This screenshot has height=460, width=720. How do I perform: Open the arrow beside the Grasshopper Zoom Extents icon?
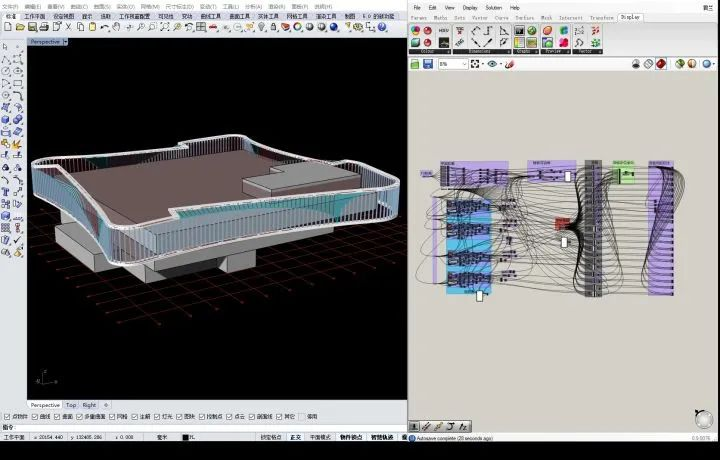click(x=483, y=64)
